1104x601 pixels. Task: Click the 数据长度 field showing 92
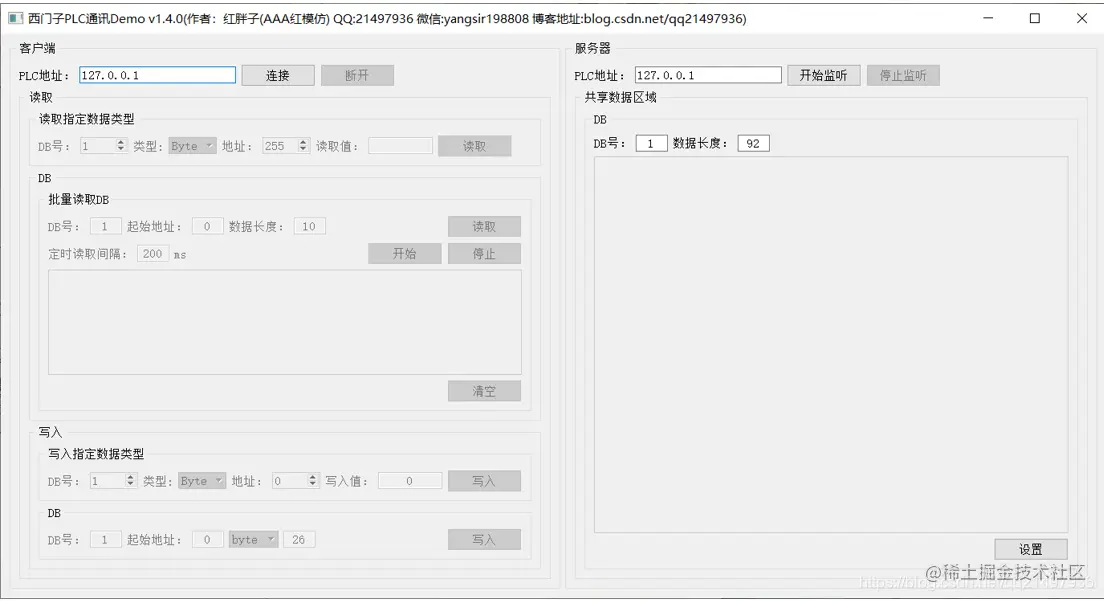753,142
